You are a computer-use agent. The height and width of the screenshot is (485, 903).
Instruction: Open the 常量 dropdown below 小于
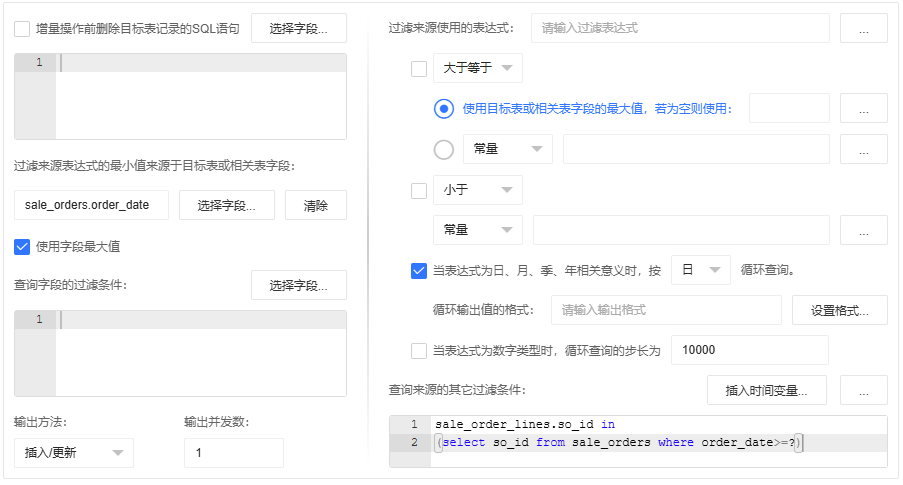[x=478, y=230]
